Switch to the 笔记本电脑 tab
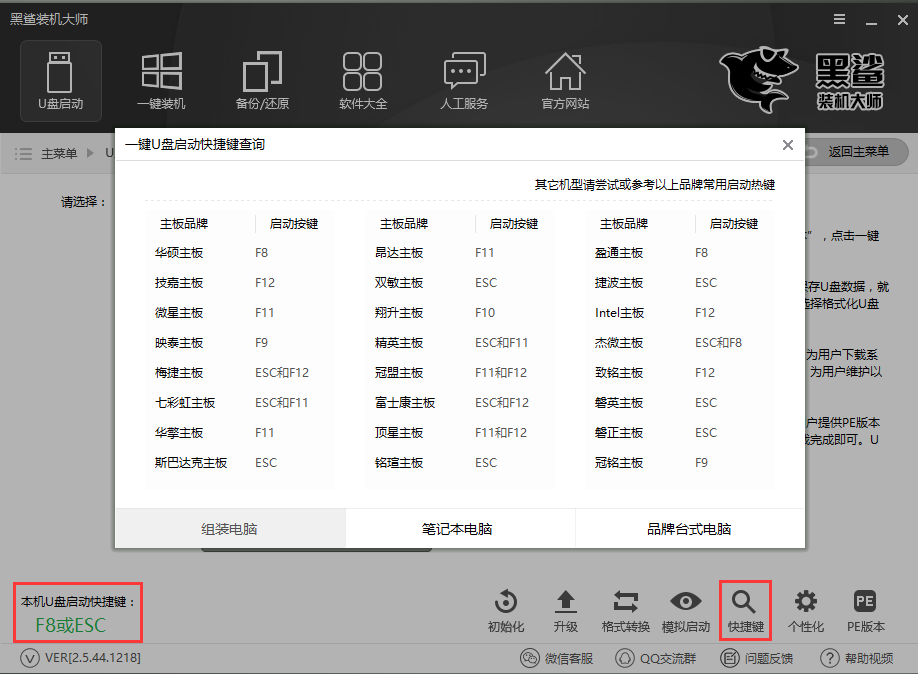The height and width of the screenshot is (674, 918). pos(459,527)
